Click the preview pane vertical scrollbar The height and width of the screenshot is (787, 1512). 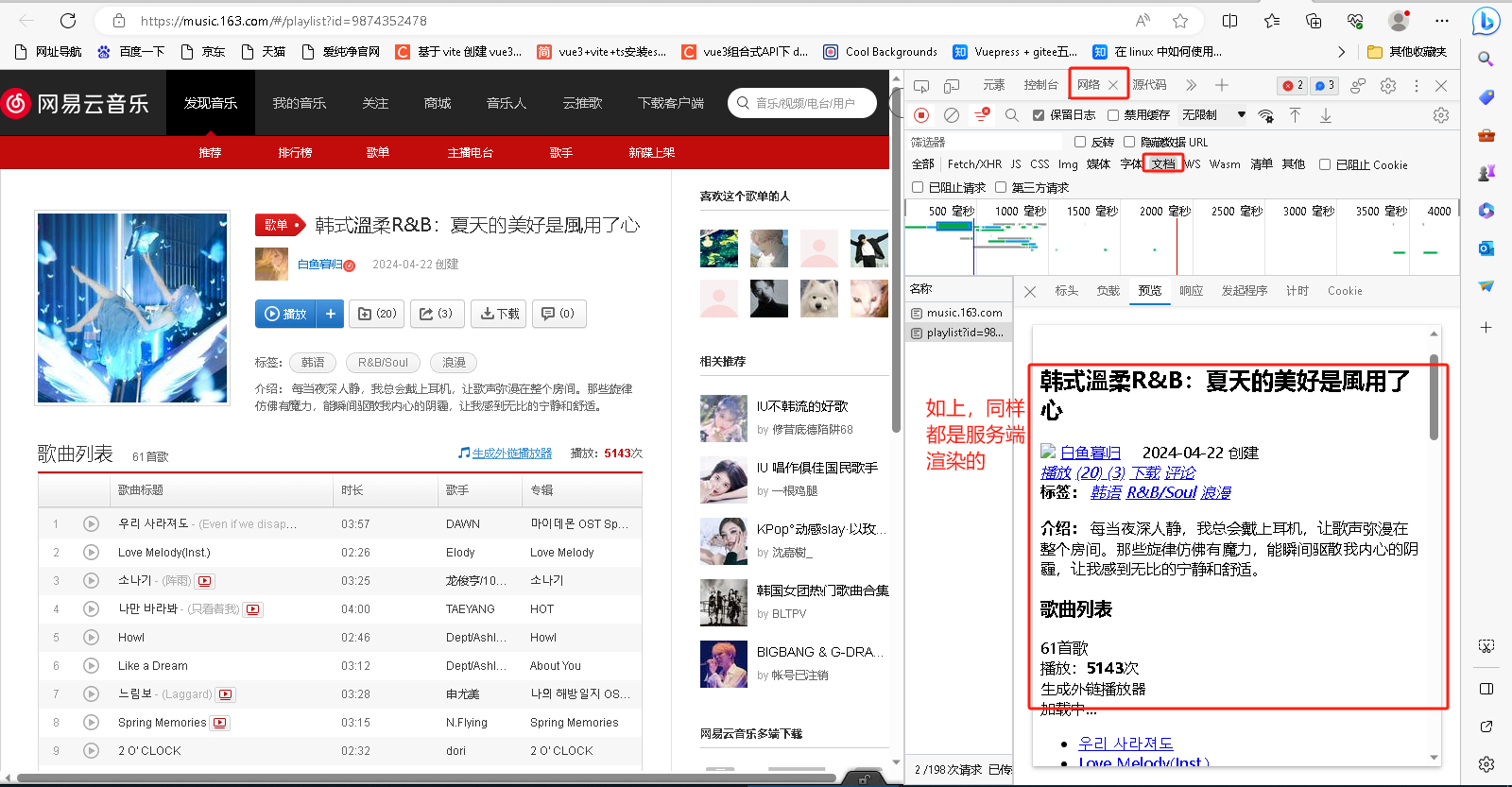(x=1434, y=397)
